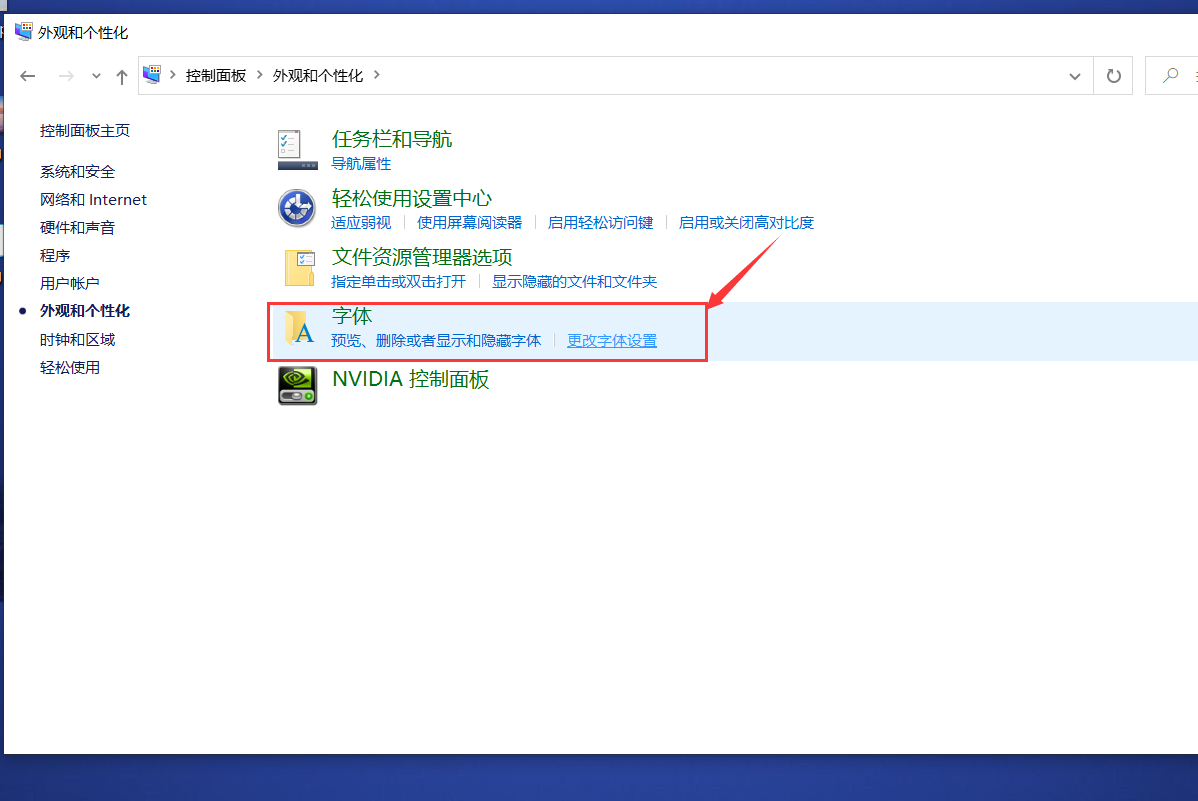Expand the chevron after 外观和个性化 breadcrumb
The height and width of the screenshot is (801, 1198).
pos(377,75)
